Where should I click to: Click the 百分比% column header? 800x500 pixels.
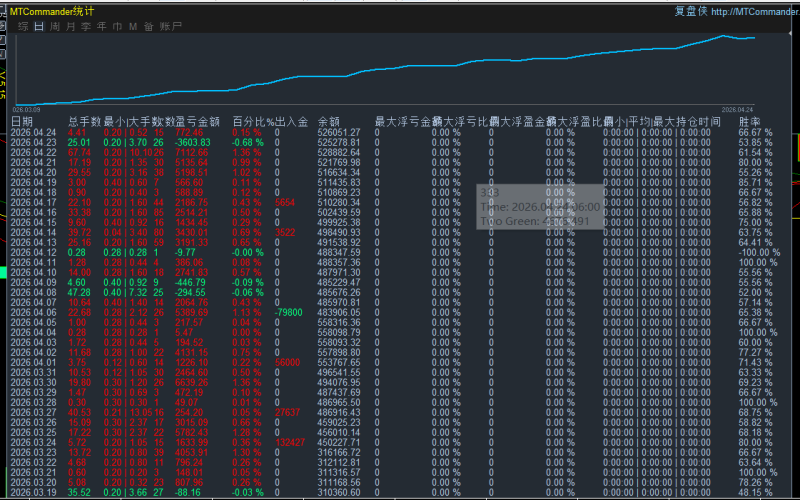pyautogui.click(x=254, y=121)
